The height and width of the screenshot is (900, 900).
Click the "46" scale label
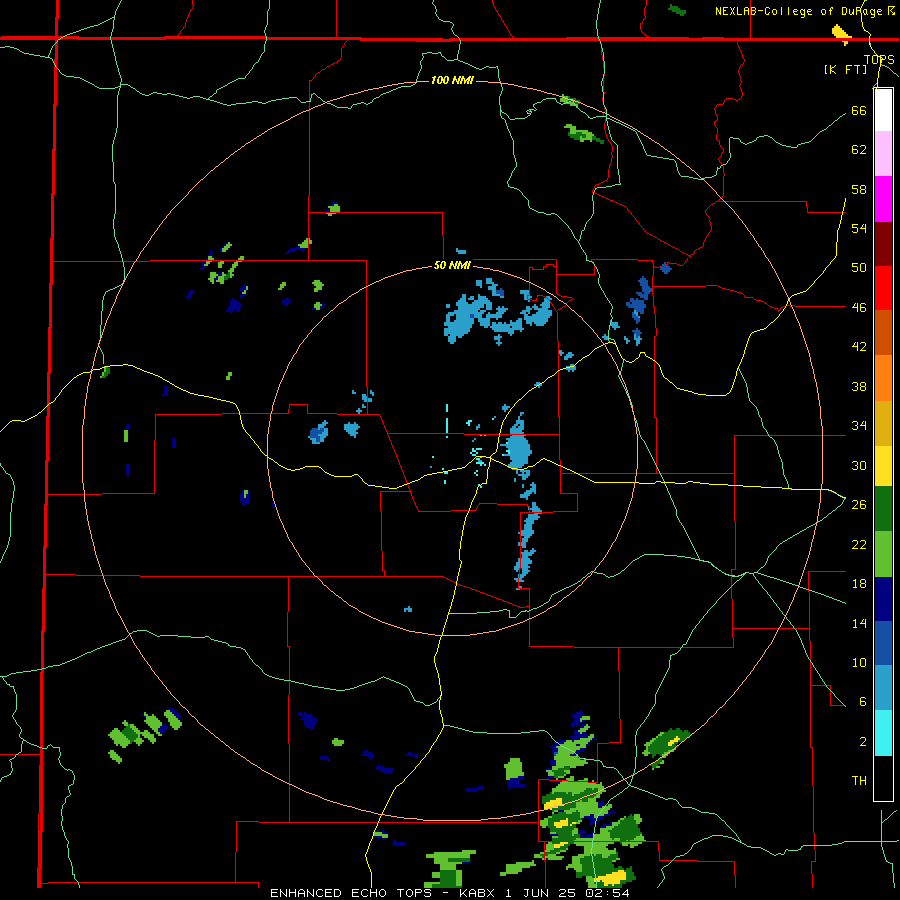pyautogui.click(x=859, y=308)
